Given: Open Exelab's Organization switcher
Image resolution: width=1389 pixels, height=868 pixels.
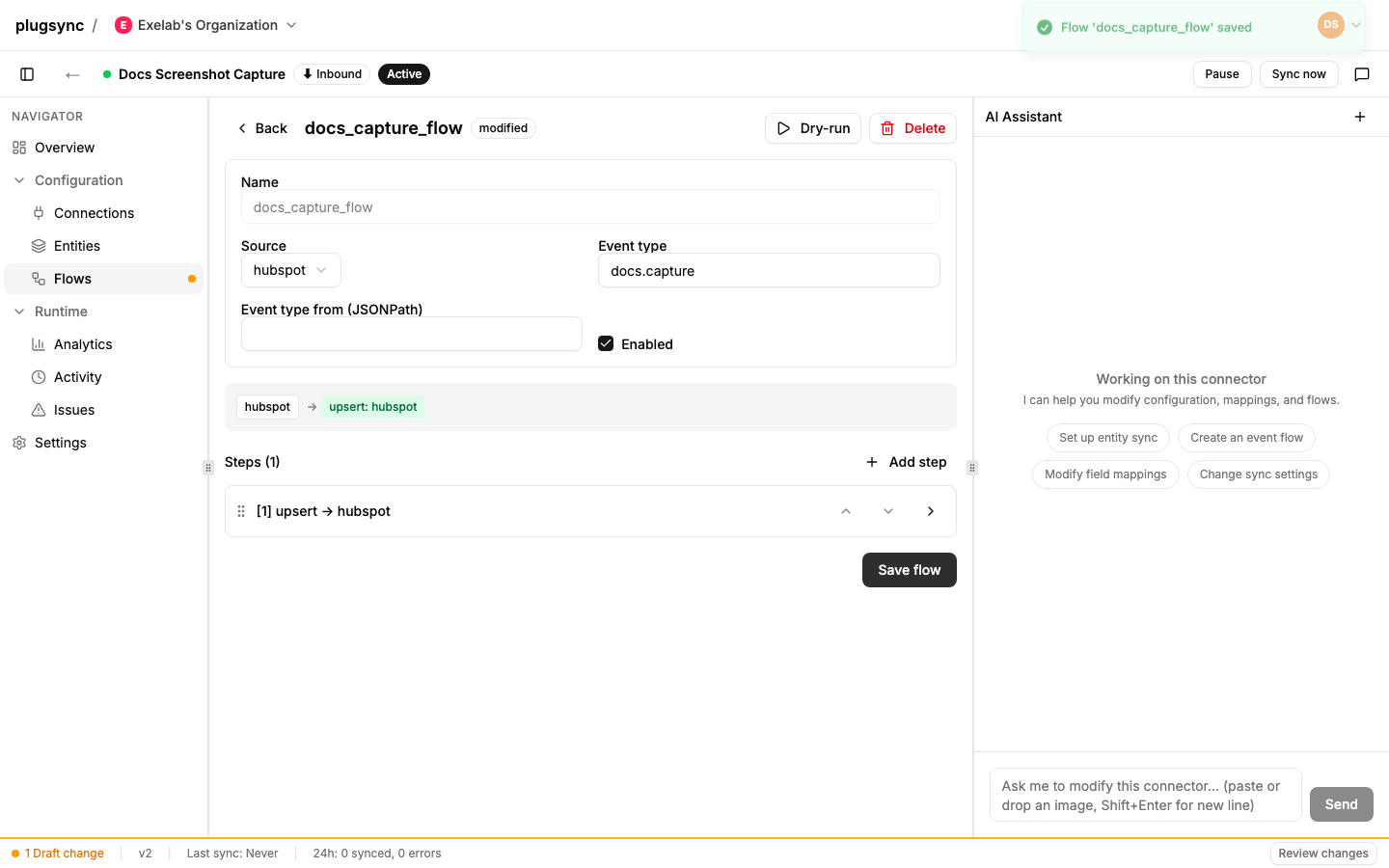Looking at the screenshot, I should pos(205,25).
